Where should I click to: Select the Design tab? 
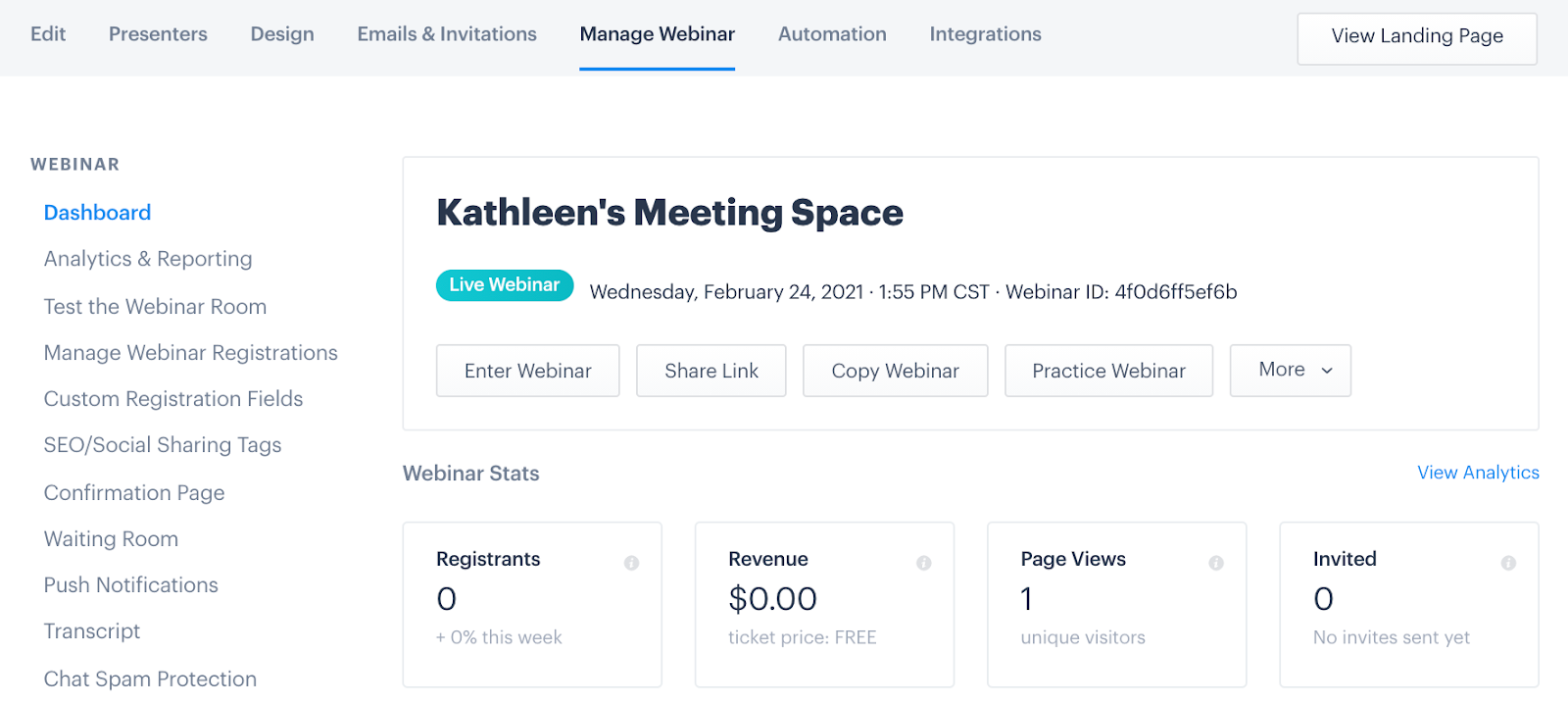pyautogui.click(x=282, y=34)
